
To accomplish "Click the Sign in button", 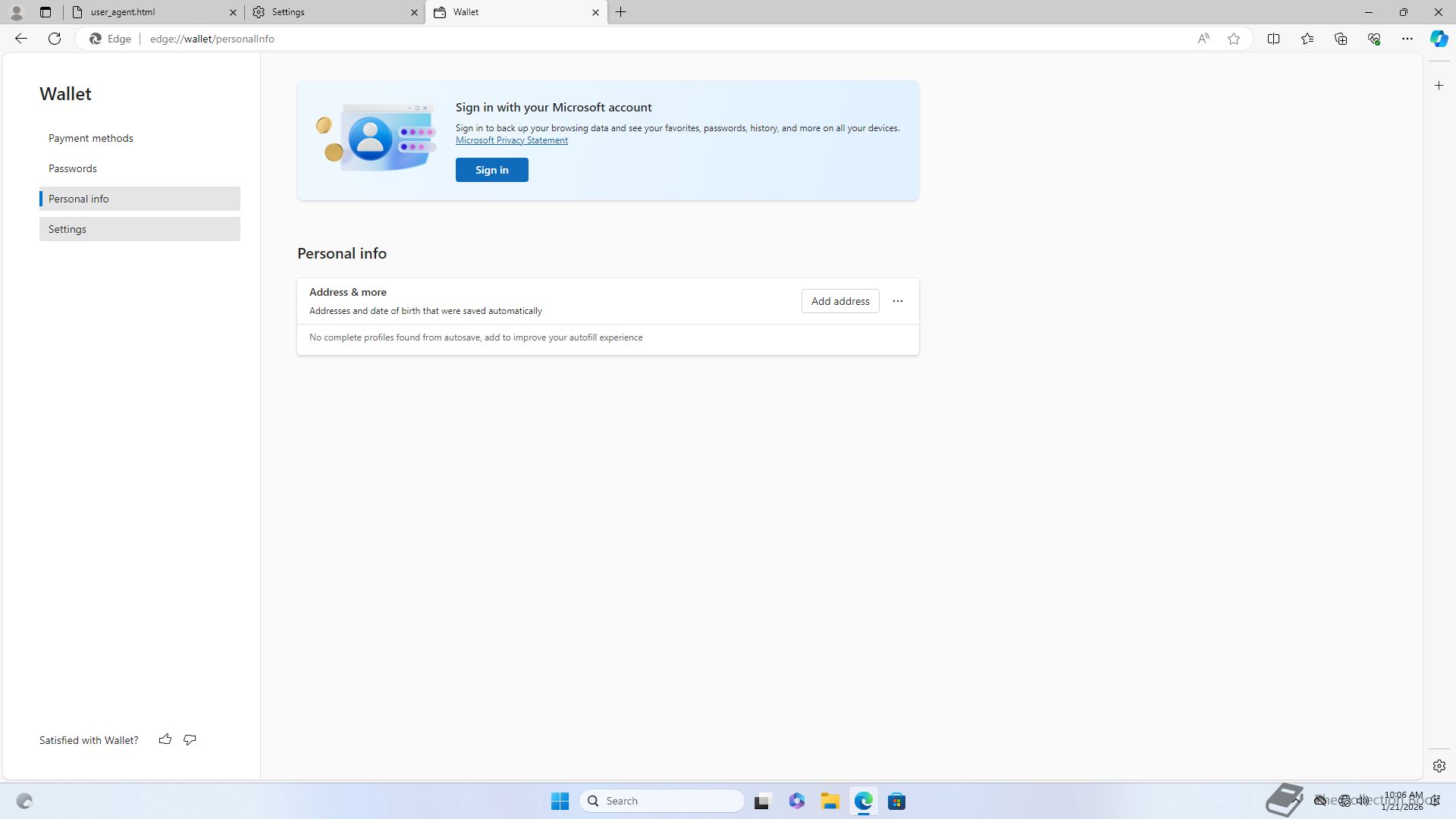I will (491, 170).
